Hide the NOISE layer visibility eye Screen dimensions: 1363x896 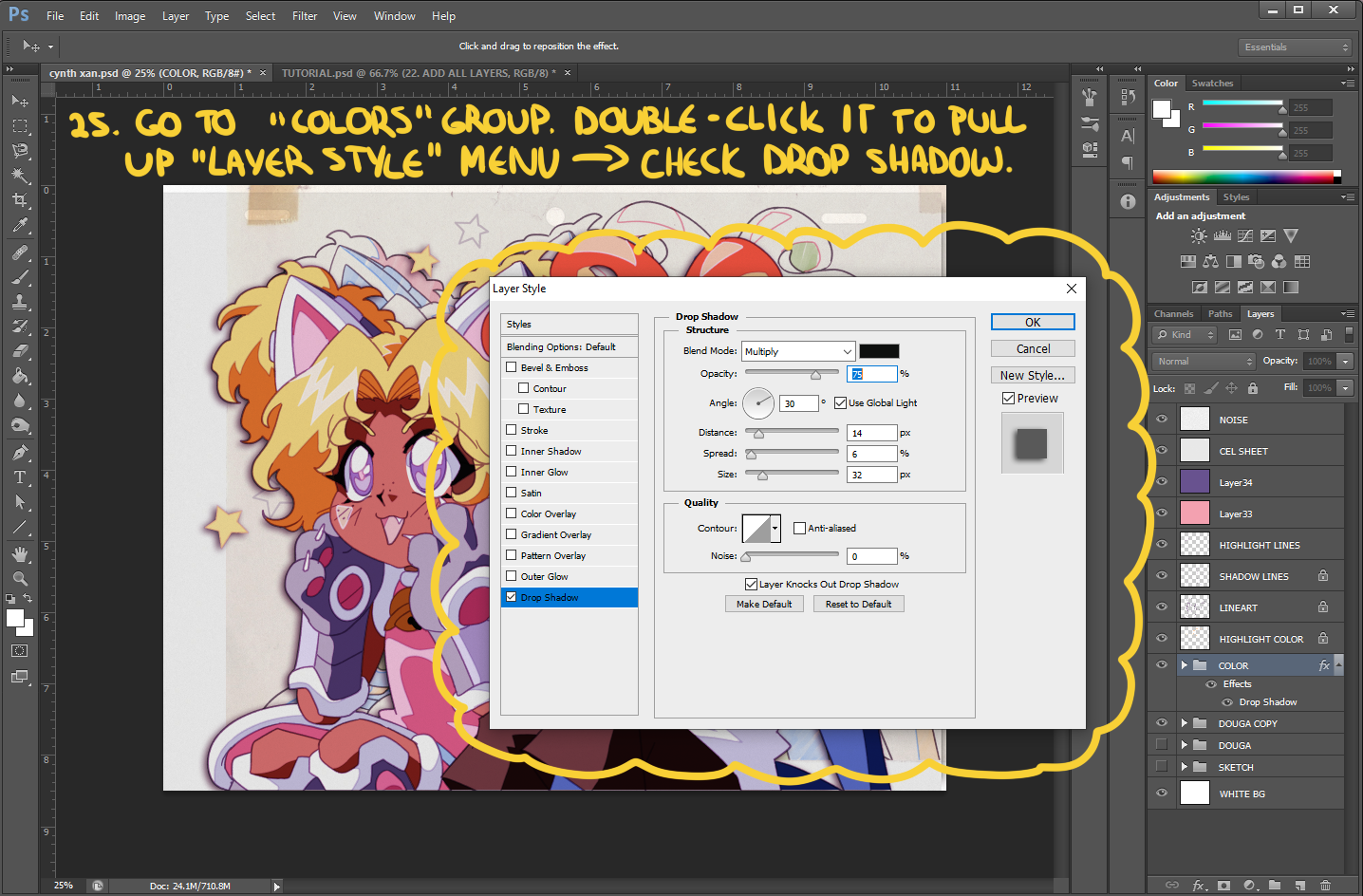tap(1162, 420)
